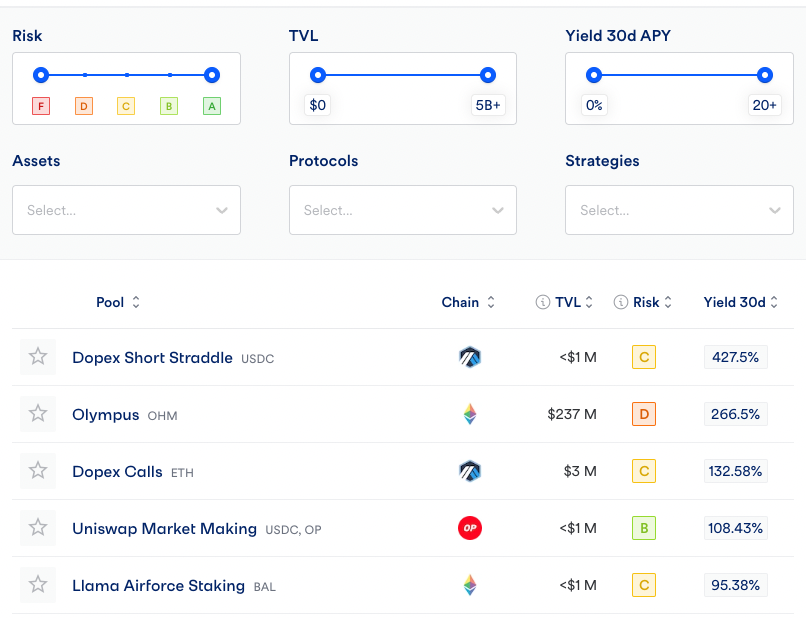Click the yellow C risk label in filter
This screenshot has width=806, height=618.
(x=126, y=106)
